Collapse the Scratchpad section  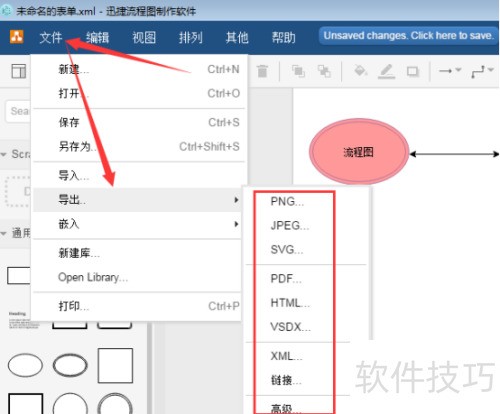16,154
